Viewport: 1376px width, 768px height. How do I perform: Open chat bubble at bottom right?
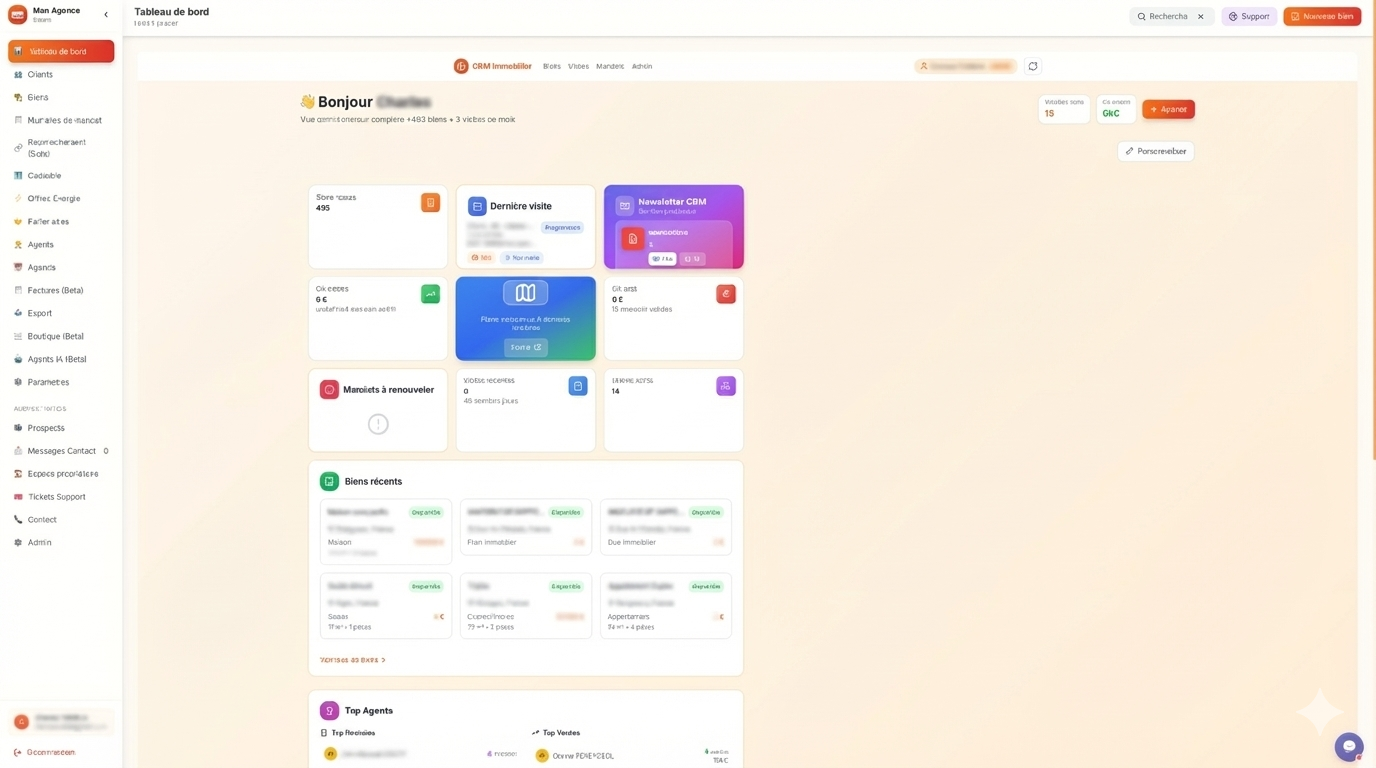point(1349,746)
